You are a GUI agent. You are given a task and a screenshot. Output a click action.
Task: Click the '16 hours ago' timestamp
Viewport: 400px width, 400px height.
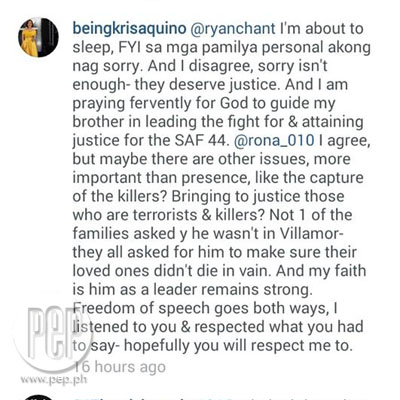pyautogui.click(x=119, y=367)
